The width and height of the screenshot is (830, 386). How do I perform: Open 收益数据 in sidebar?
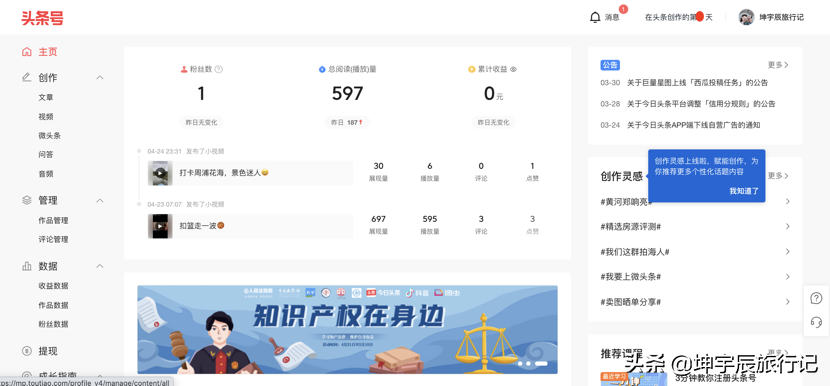[53, 286]
